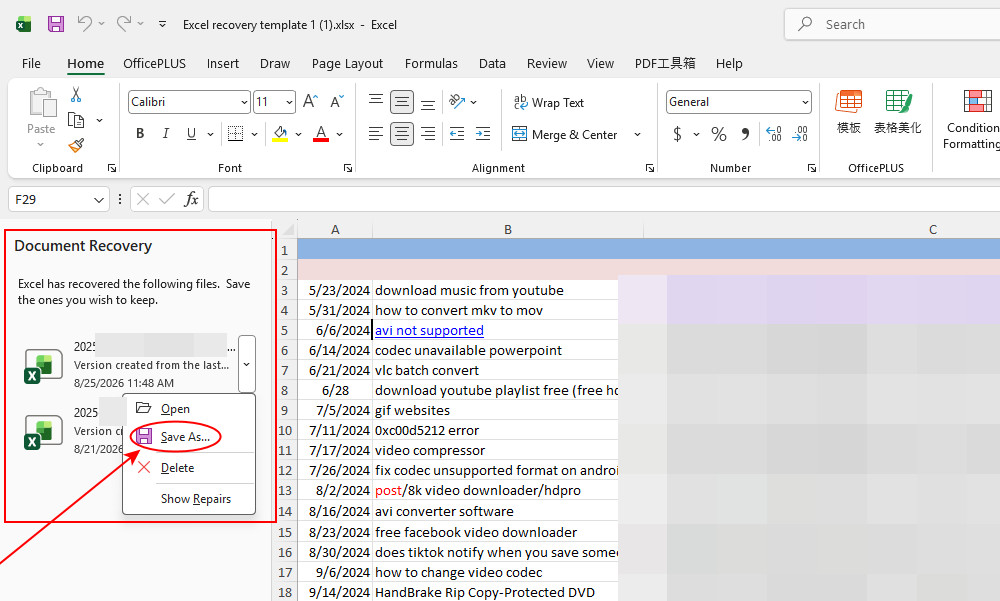Screen dimensions: 1000x601
Task: Click the Name Box showing F29
Action: click(59, 200)
